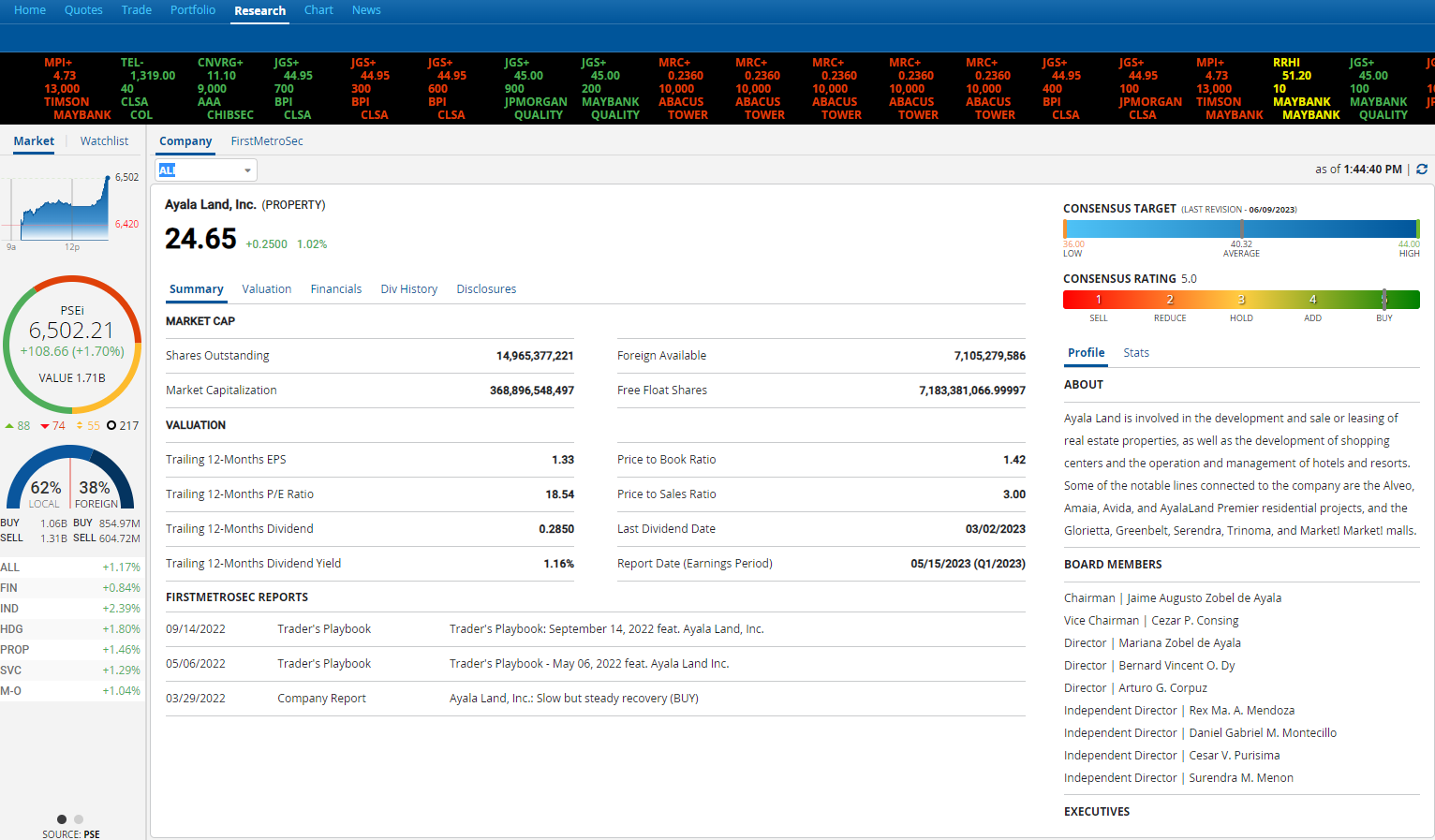This screenshot has width=1435, height=840.
Task: Click the Shares Outstanding value 14,965,377,221
Action: click(x=535, y=356)
